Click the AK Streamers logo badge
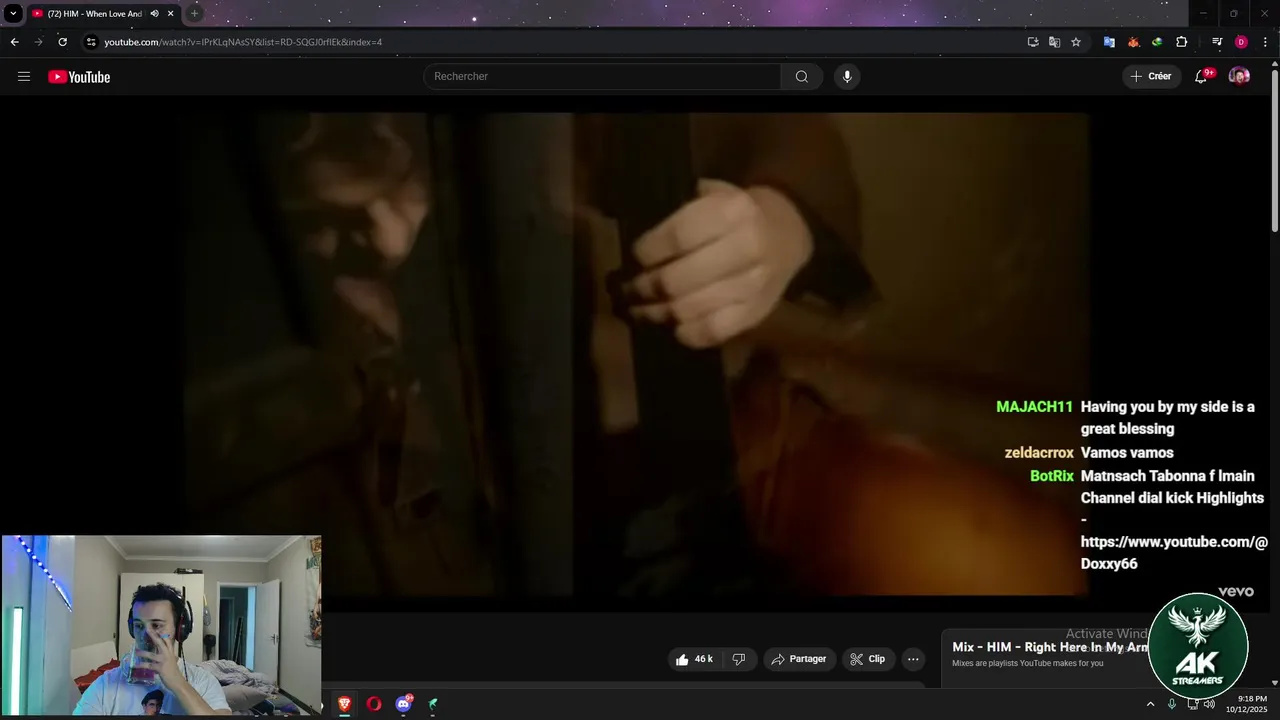Image resolution: width=1280 pixels, height=720 pixels. click(1198, 645)
